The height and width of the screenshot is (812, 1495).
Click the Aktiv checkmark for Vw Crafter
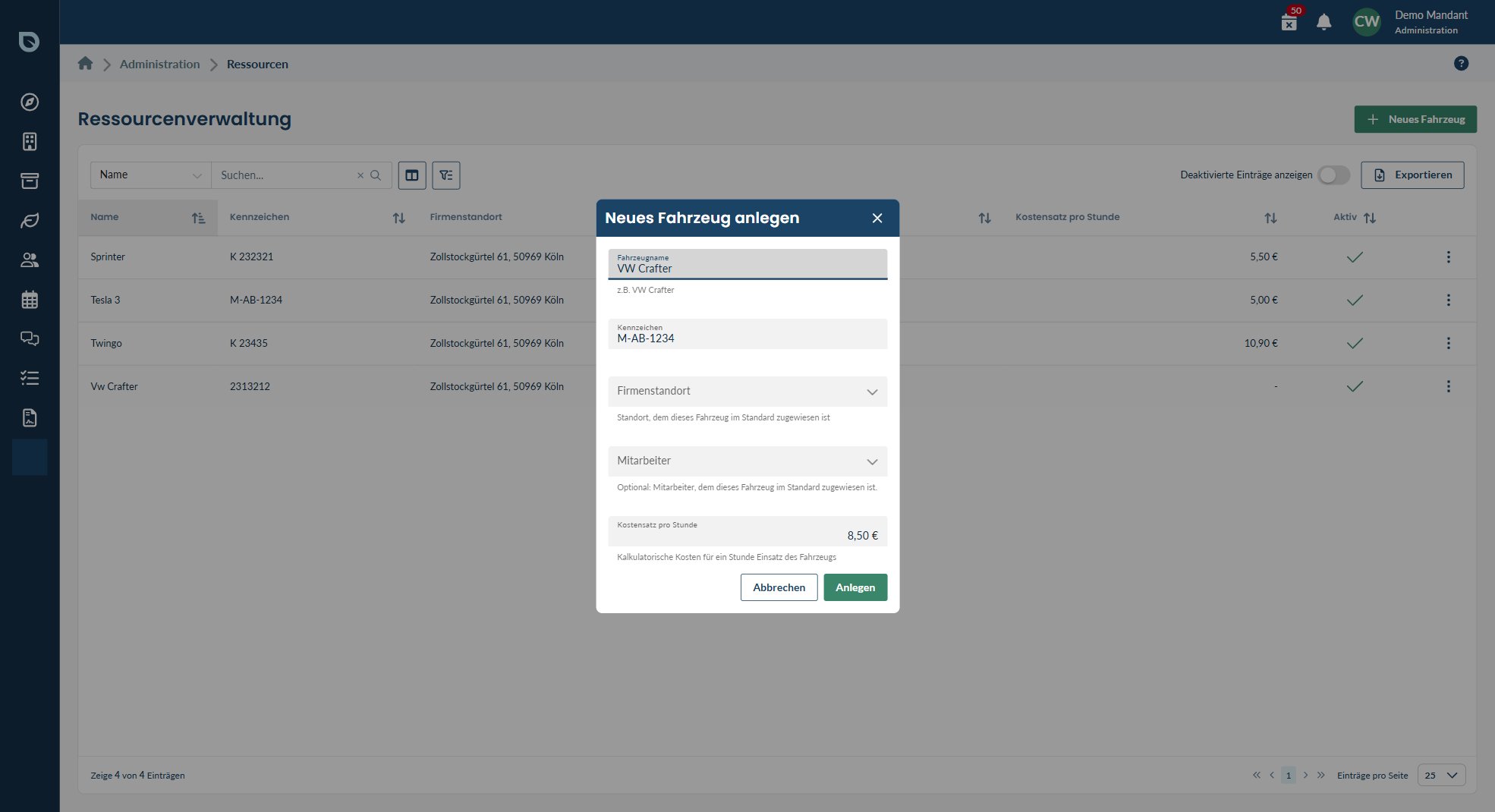coord(1355,387)
